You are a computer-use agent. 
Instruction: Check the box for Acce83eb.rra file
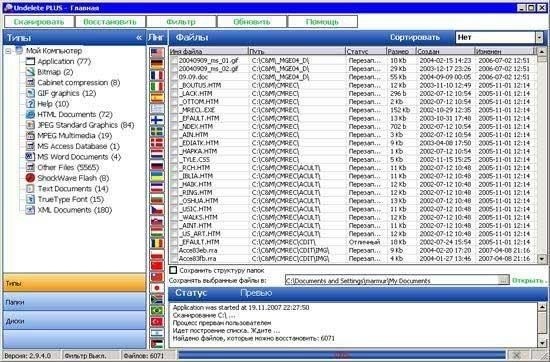174,250
